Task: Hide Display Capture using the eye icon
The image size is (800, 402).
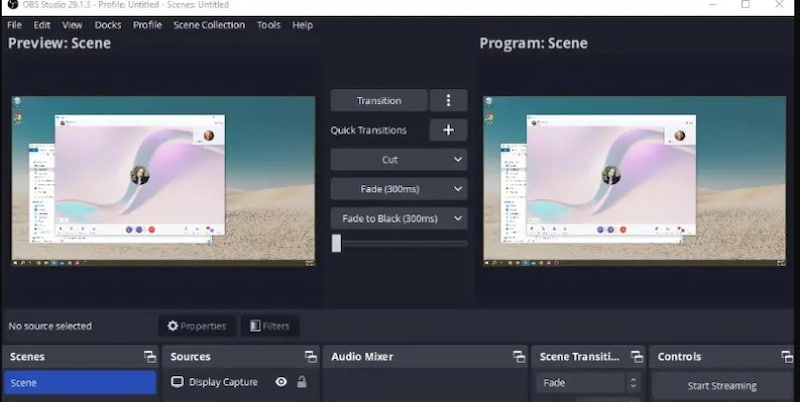Action: (x=281, y=382)
